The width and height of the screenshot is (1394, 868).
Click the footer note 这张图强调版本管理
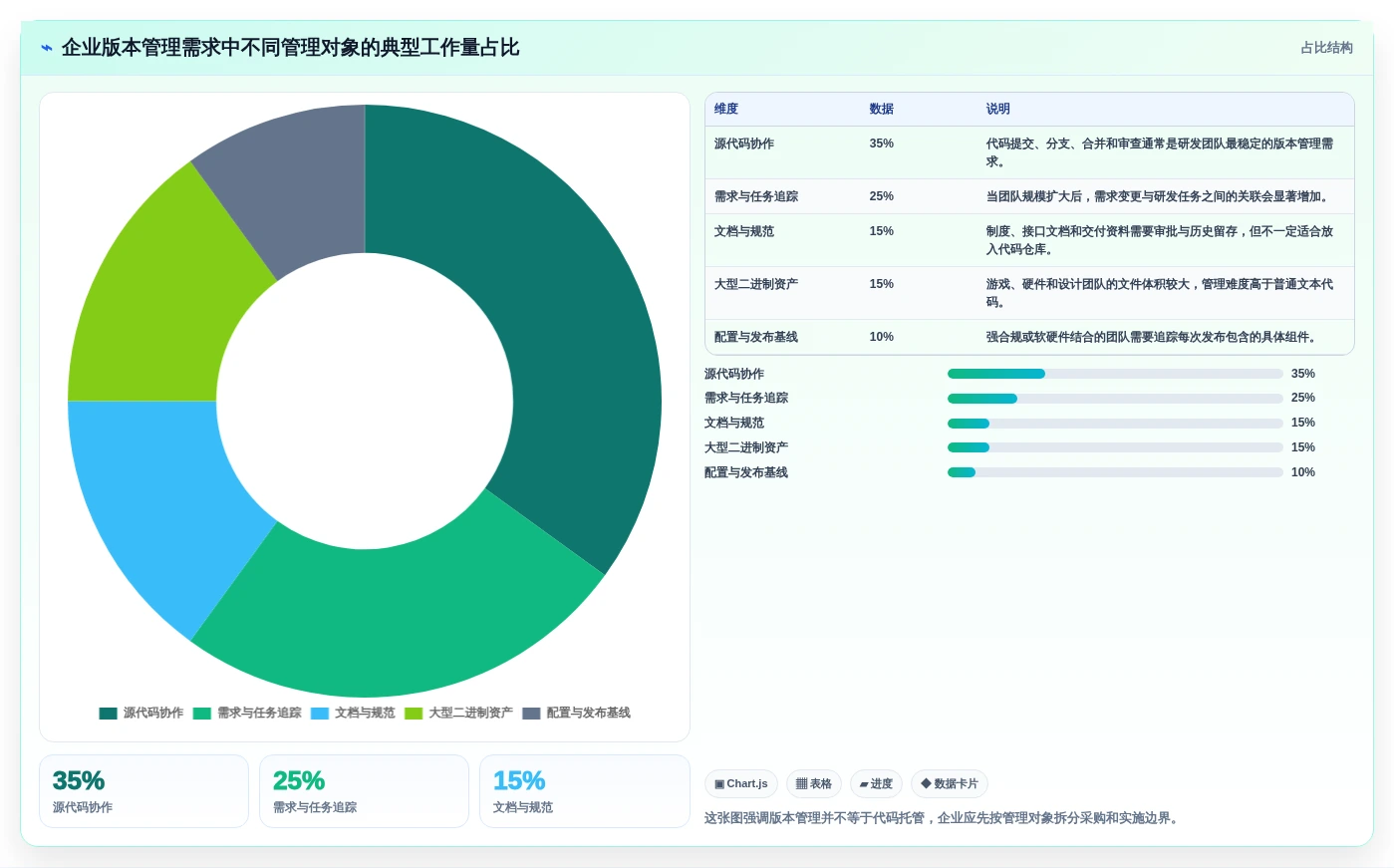tap(944, 819)
